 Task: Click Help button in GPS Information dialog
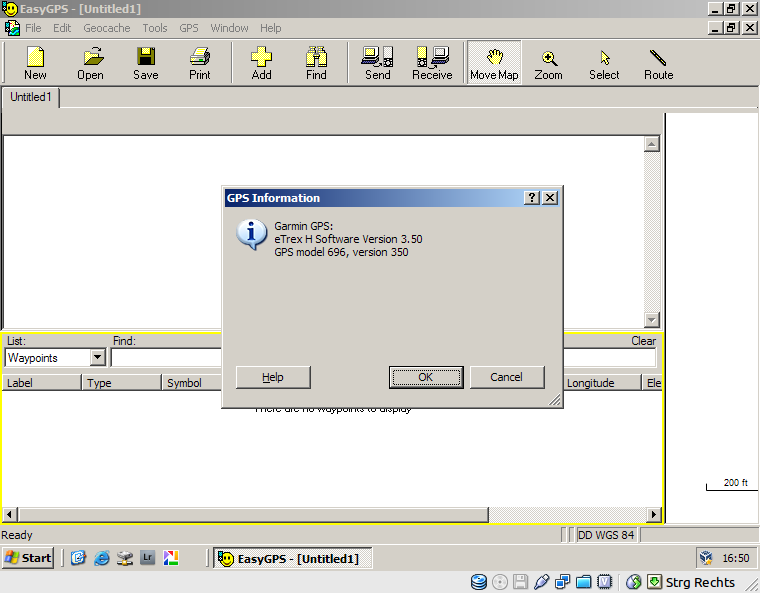273,377
